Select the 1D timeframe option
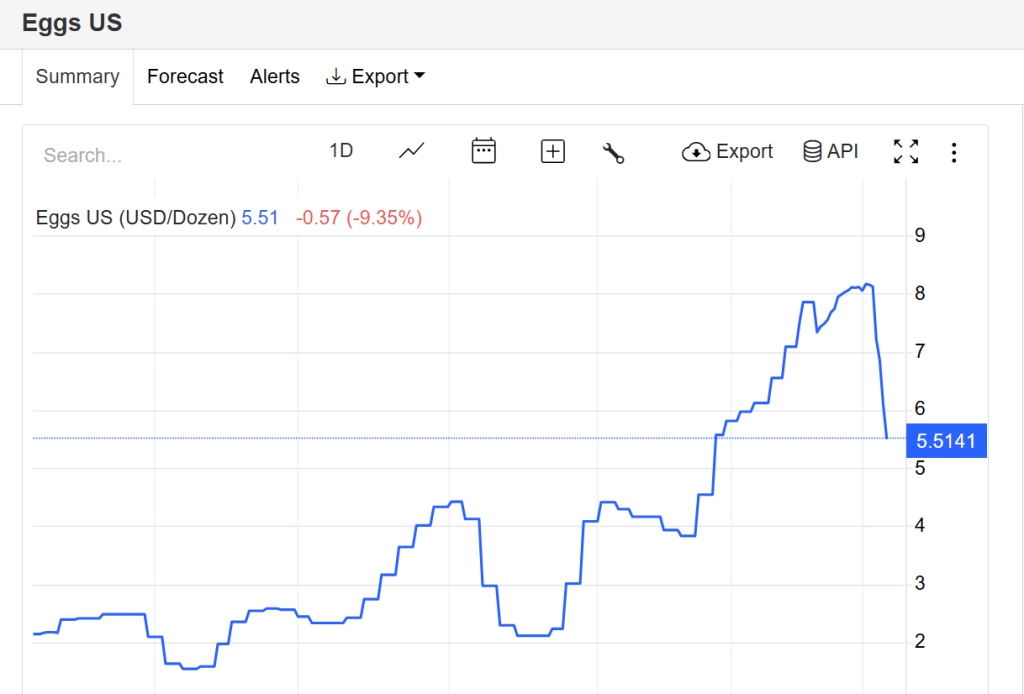 click(x=341, y=151)
